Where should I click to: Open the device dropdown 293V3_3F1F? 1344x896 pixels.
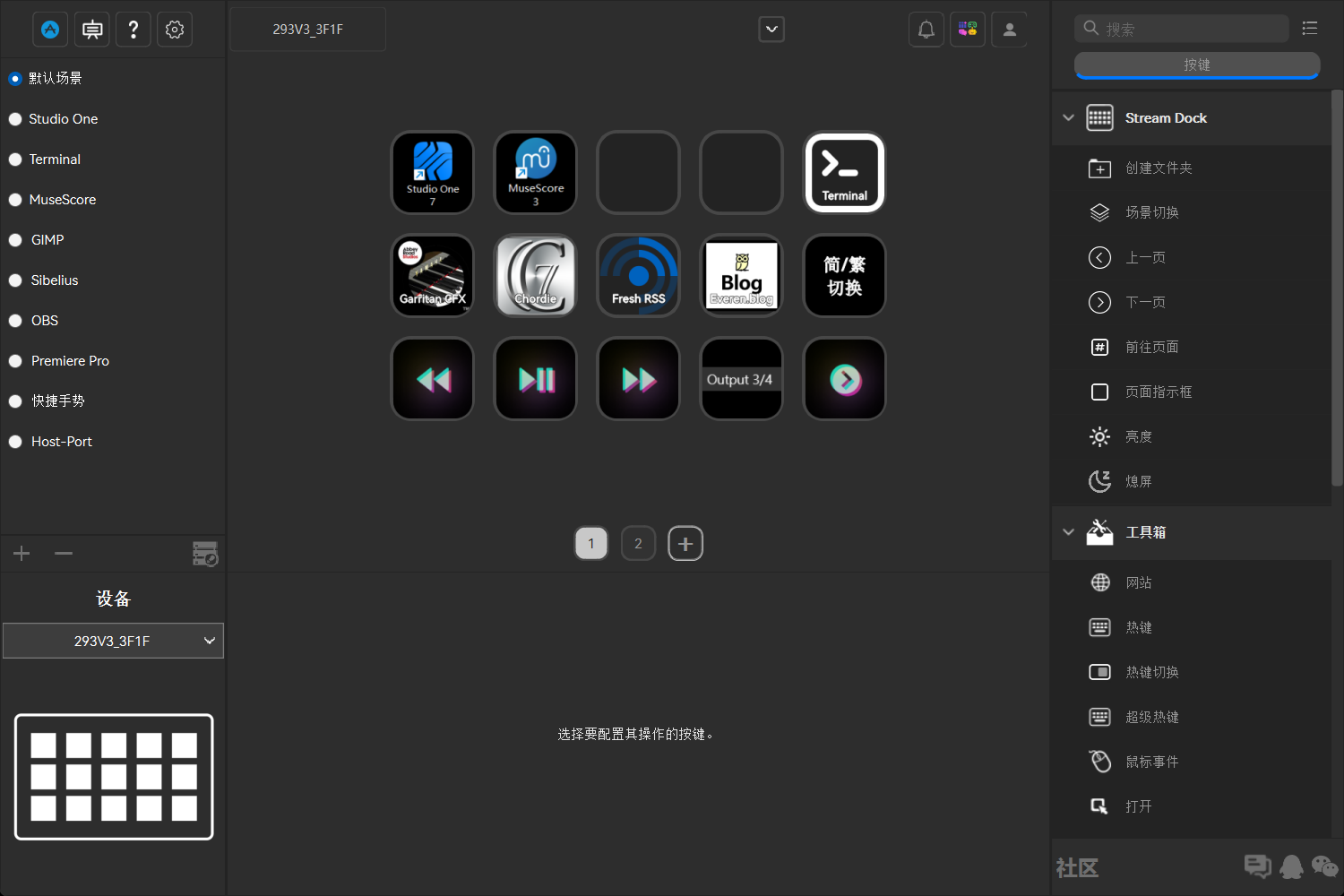tap(113, 641)
